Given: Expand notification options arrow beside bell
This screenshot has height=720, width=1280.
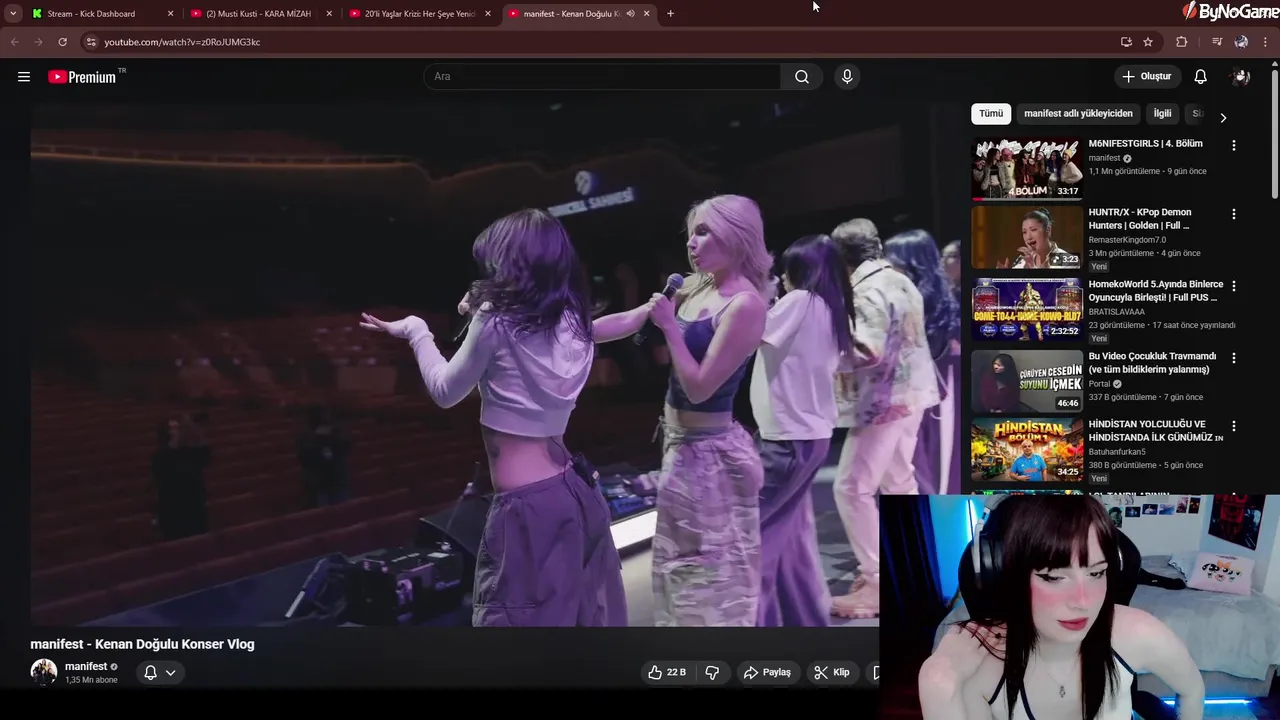Looking at the screenshot, I should tap(171, 673).
